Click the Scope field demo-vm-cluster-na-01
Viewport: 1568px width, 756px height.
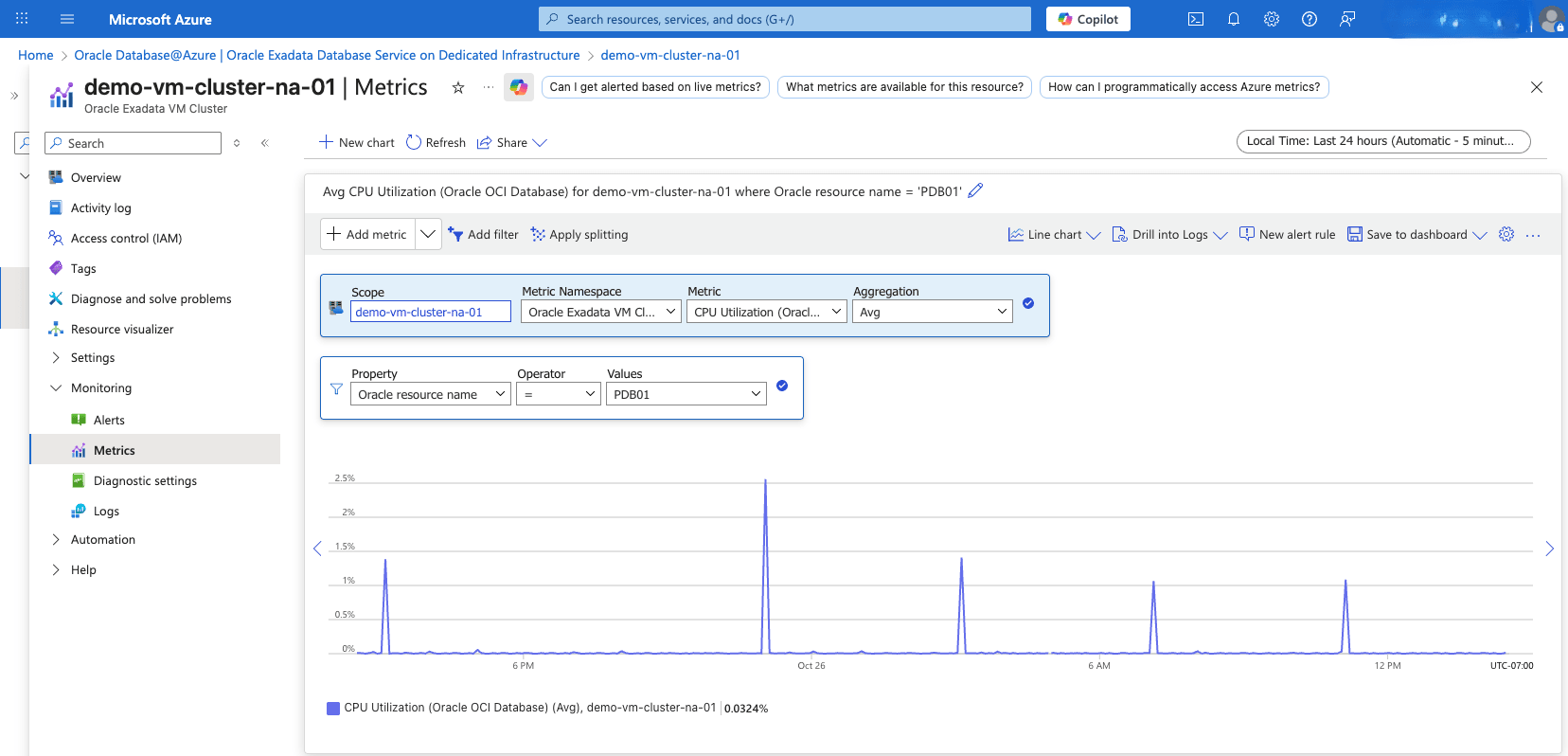[x=431, y=312]
